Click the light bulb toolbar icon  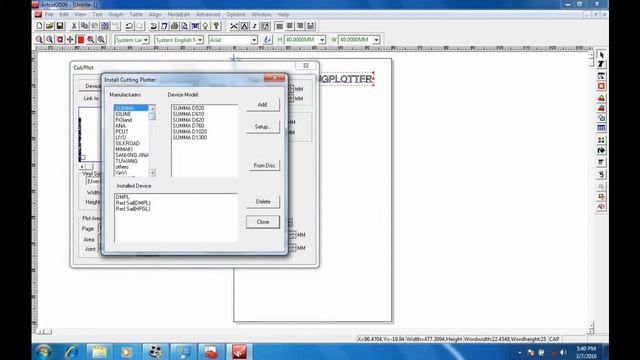[x=206, y=26]
